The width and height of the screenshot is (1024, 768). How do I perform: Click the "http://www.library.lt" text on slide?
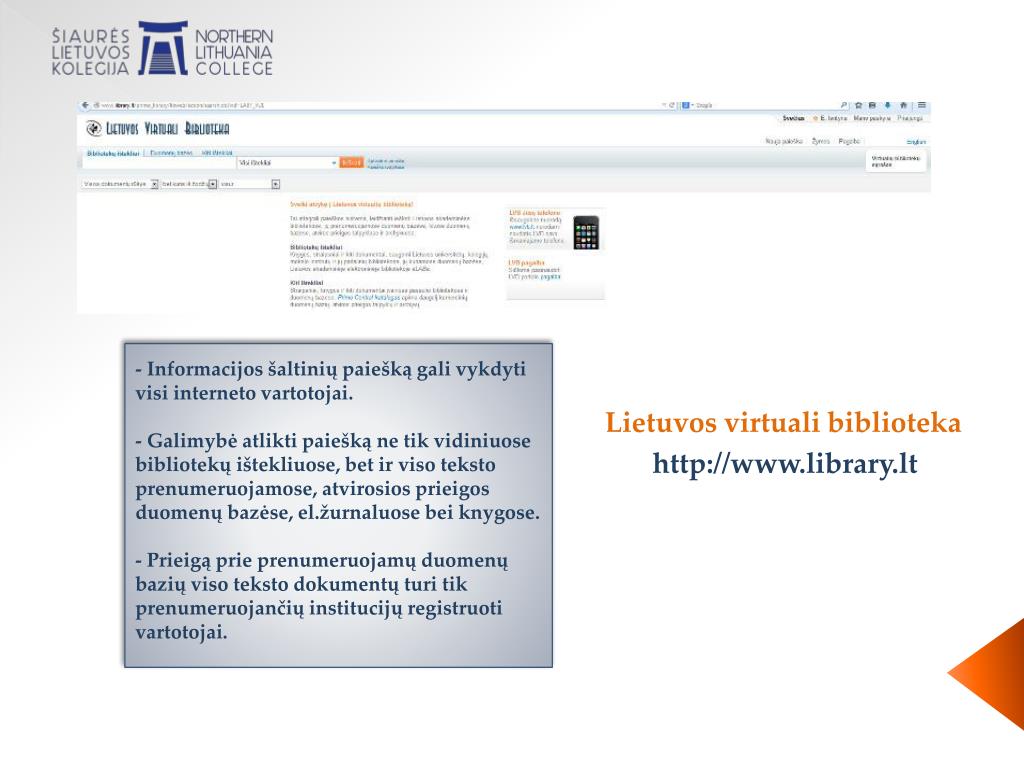(x=785, y=464)
